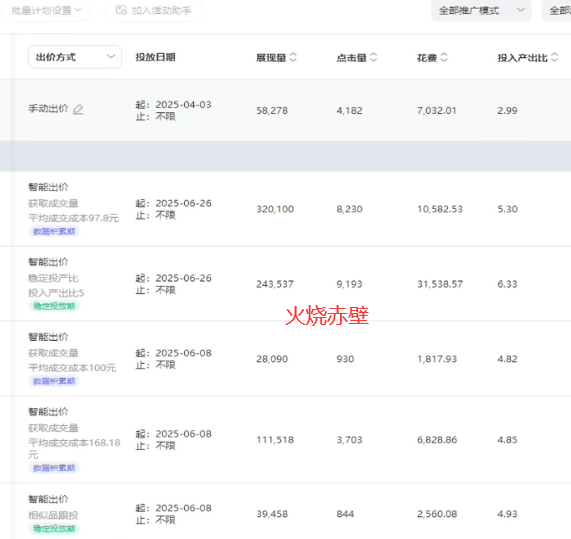The image size is (571, 539).
Task: Click impressions value 243,537
Action: pyautogui.click(x=275, y=284)
